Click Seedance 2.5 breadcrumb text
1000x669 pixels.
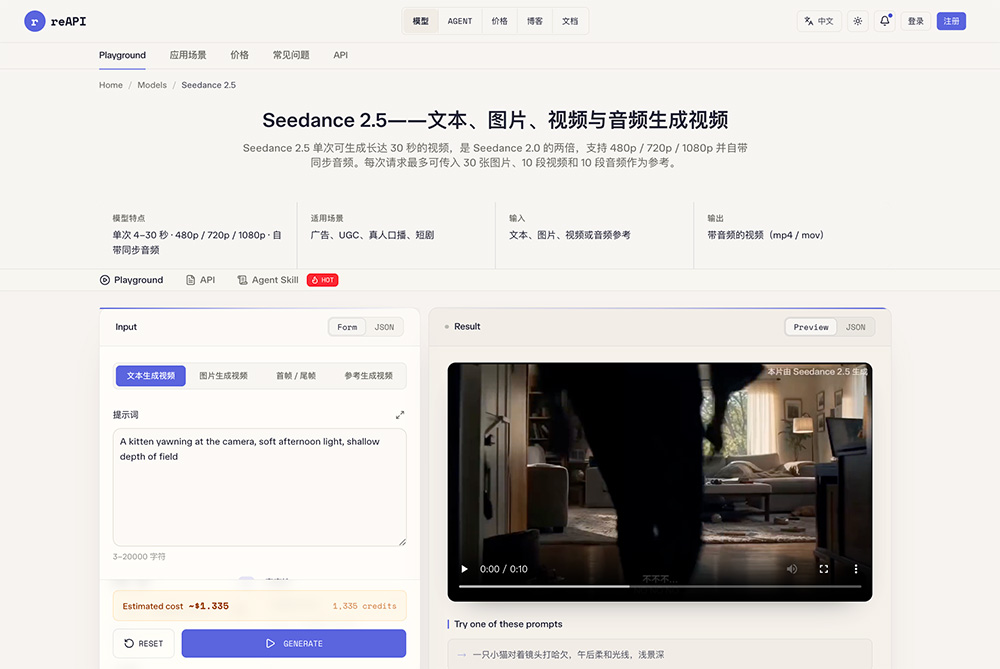coord(209,85)
